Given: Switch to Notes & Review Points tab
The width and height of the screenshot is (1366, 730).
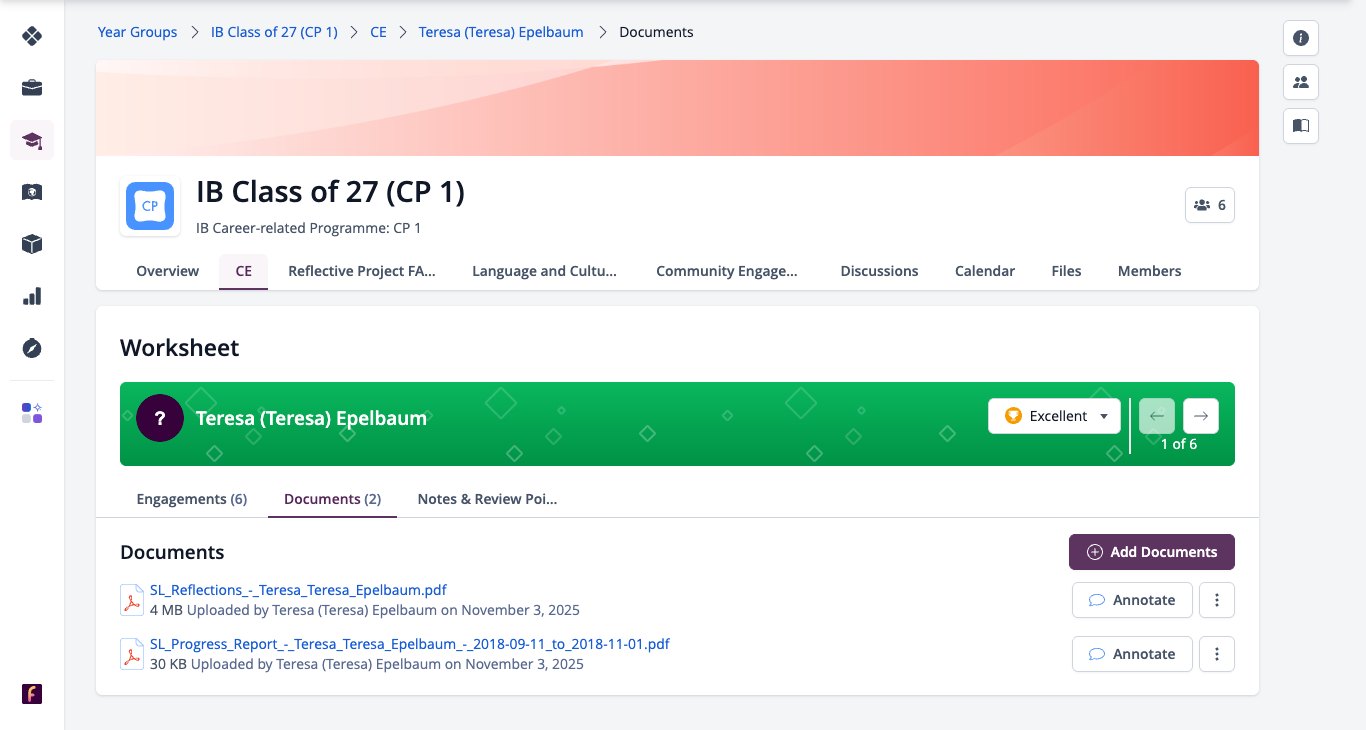Looking at the screenshot, I should pyautogui.click(x=487, y=499).
